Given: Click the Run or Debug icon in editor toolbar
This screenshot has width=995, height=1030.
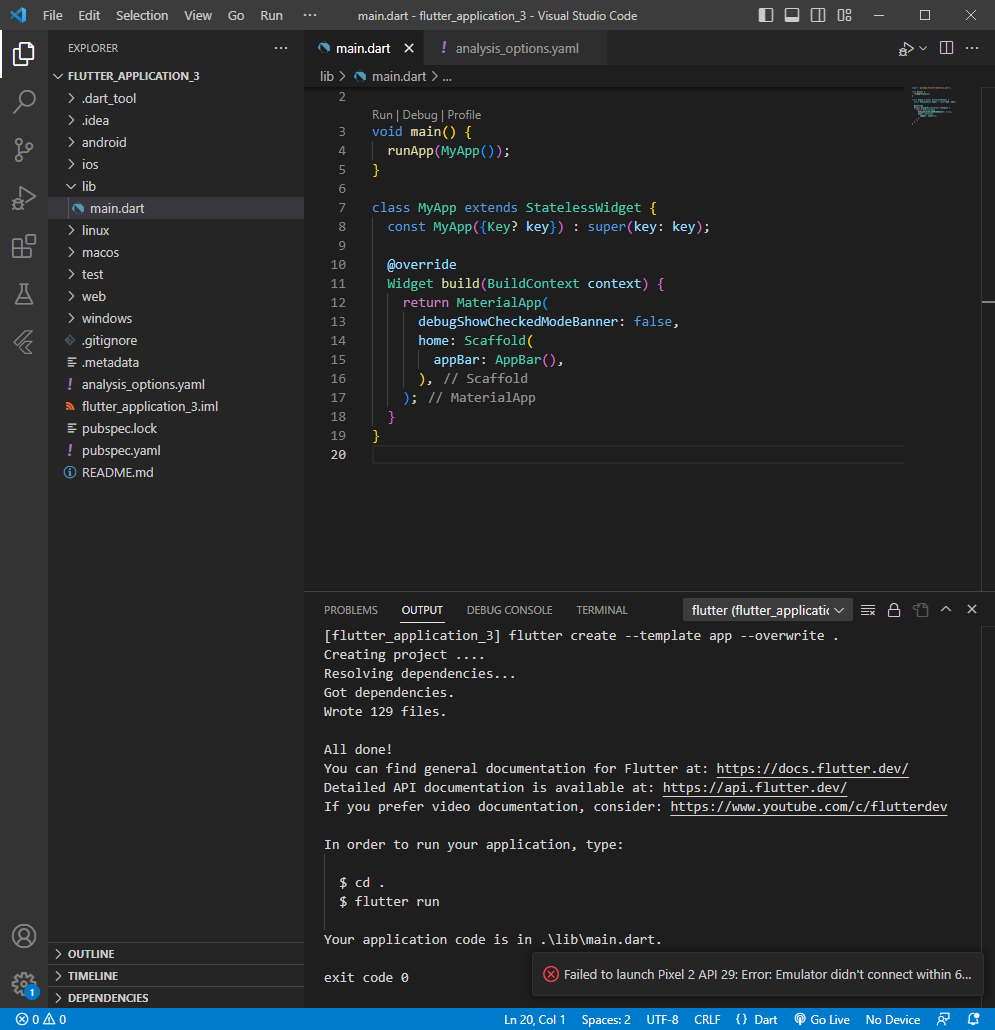Looking at the screenshot, I should [x=906, y=49].
